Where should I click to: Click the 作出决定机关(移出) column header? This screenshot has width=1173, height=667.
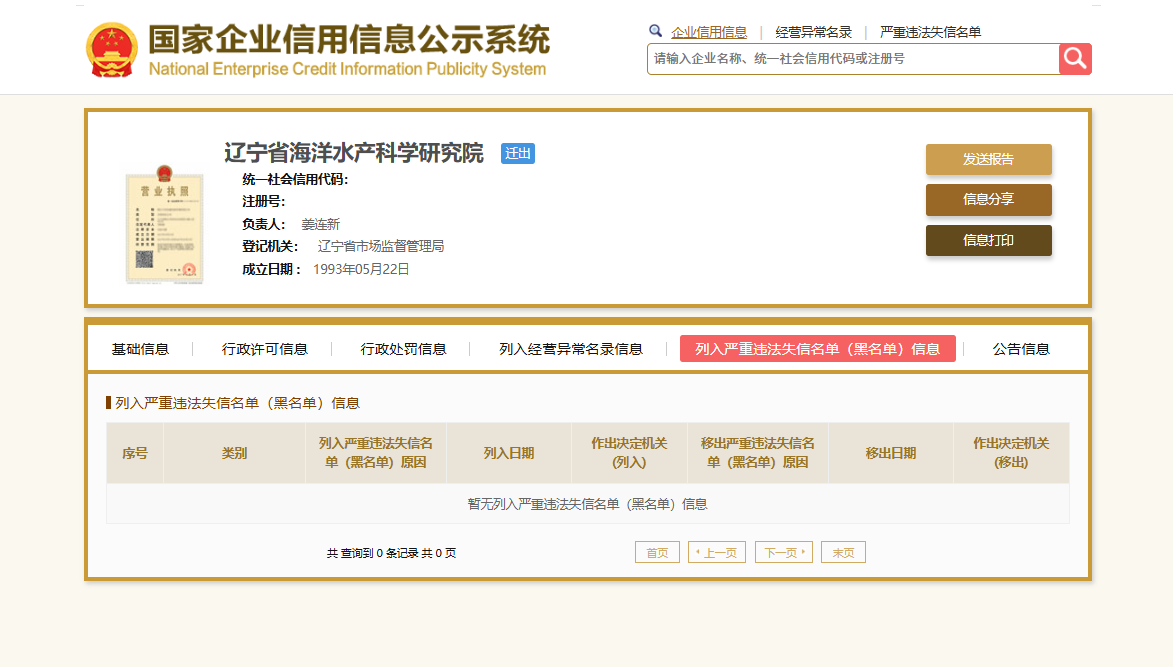1011,453
